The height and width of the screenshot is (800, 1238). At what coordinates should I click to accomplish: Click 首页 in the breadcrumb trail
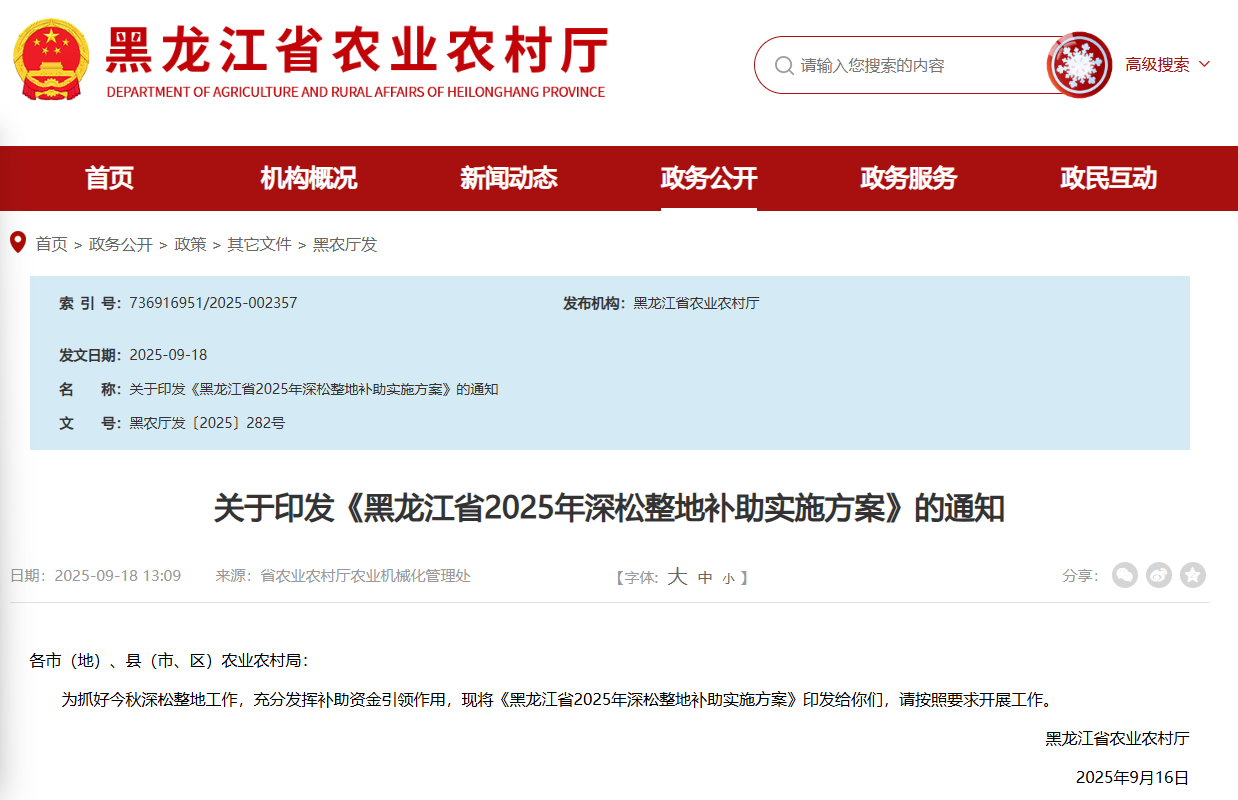click(x=51, y=244)
